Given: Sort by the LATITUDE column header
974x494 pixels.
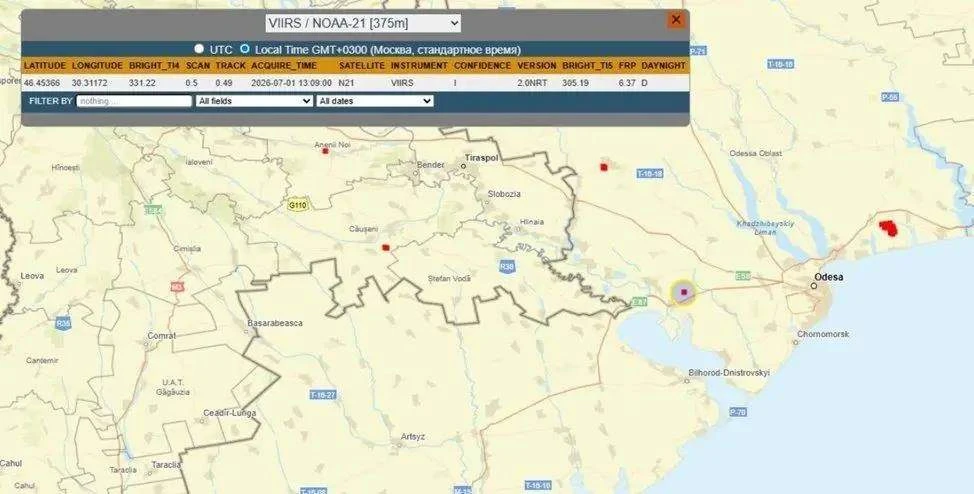Looking at the screenshot, I should (45, 65).
